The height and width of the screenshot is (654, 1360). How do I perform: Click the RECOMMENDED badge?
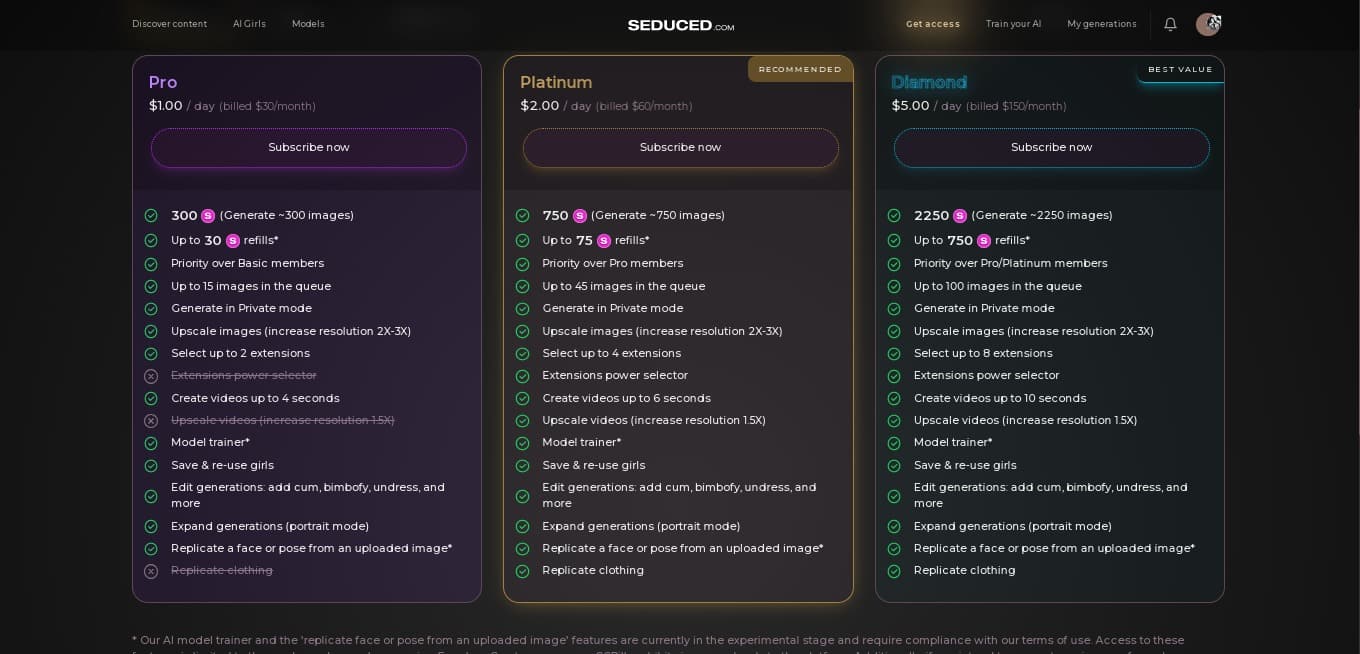tap(800, 69)
